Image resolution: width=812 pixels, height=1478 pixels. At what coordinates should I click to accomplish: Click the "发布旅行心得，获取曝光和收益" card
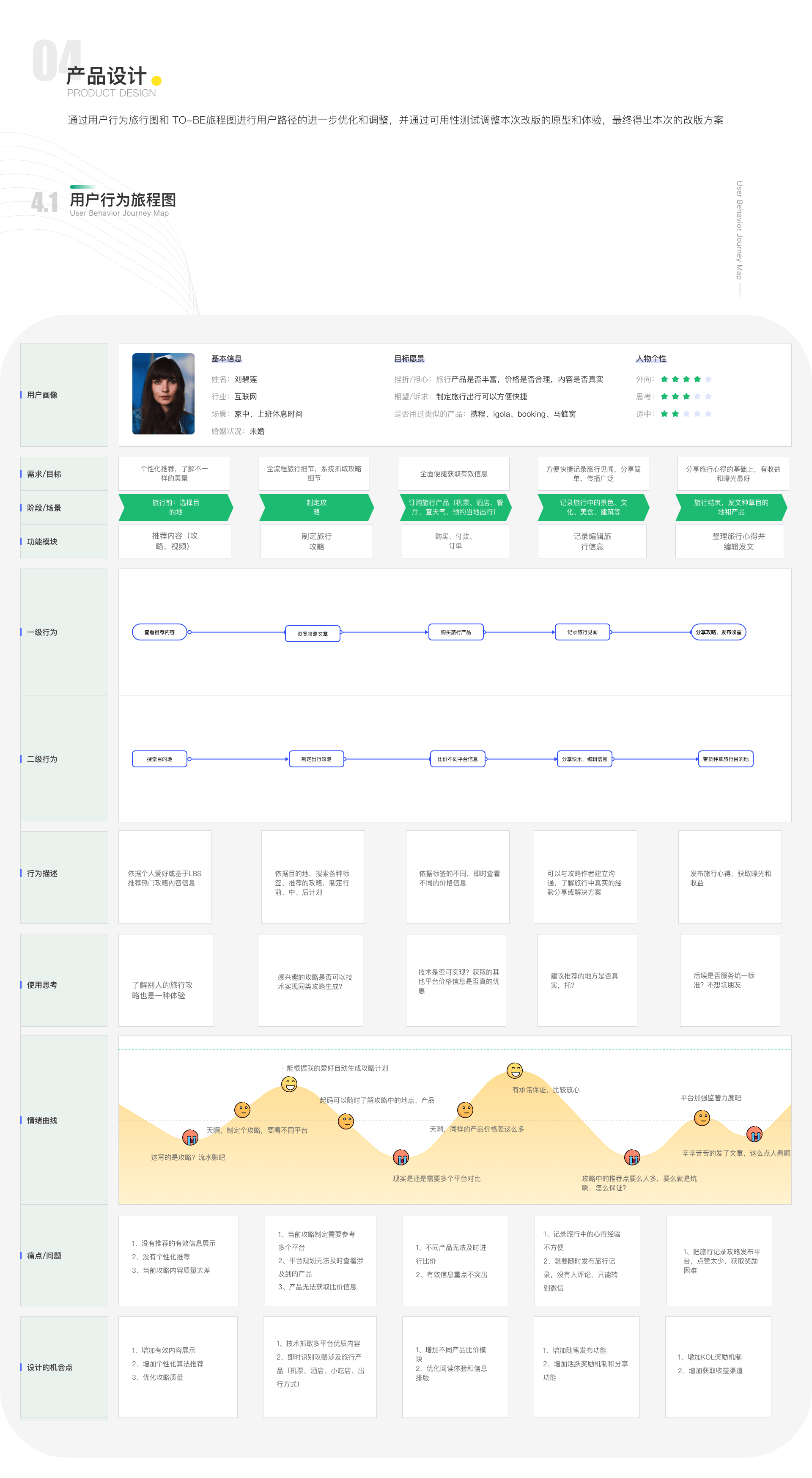[x=730, y=877]
